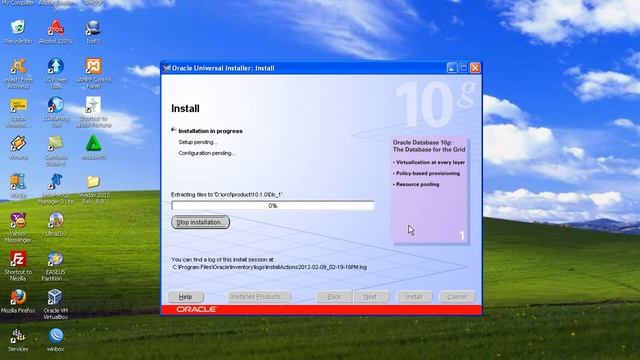Open the Services desktop shortcut
Image resolution: width=640 pixels, height=360 pixels.
tap(18, 340)
